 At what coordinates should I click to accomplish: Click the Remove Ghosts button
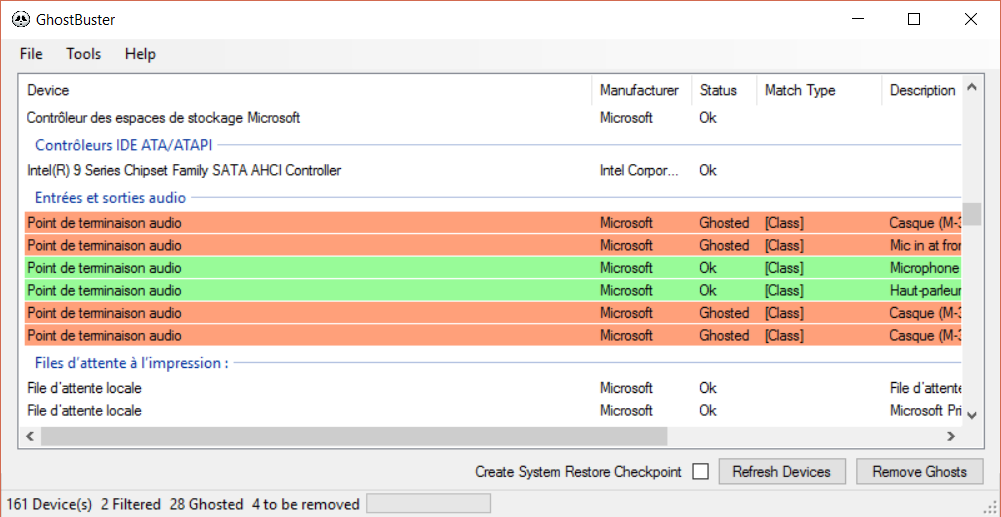point(919,472)
